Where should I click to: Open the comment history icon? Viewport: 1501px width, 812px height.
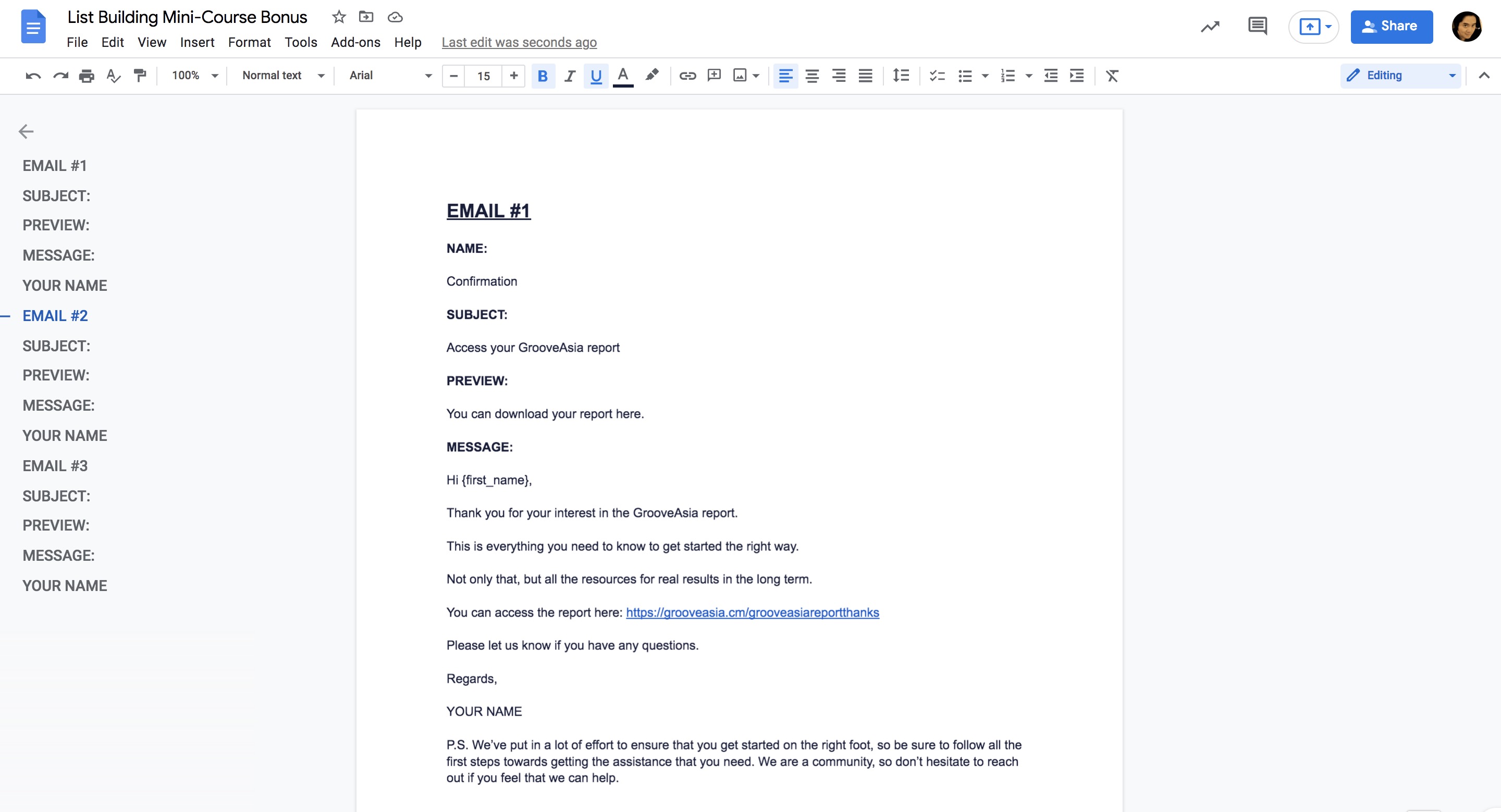(x=1258, y=26)
